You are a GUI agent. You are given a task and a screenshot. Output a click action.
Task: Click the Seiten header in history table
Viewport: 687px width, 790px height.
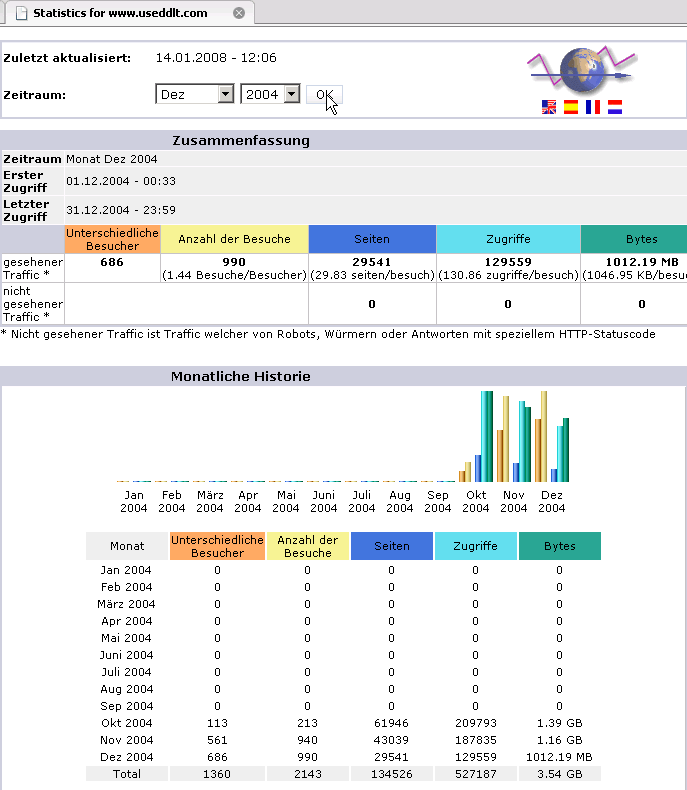[391, 546]
